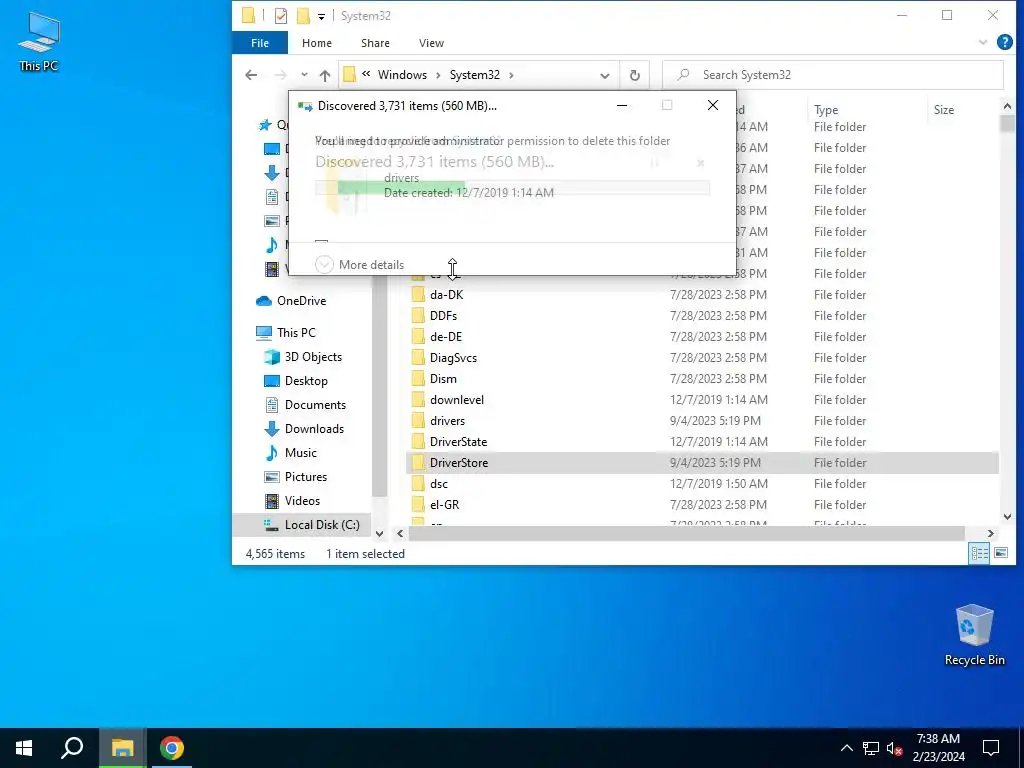
Task: Click the da-DK folder icon
Action: coord(418,295)
